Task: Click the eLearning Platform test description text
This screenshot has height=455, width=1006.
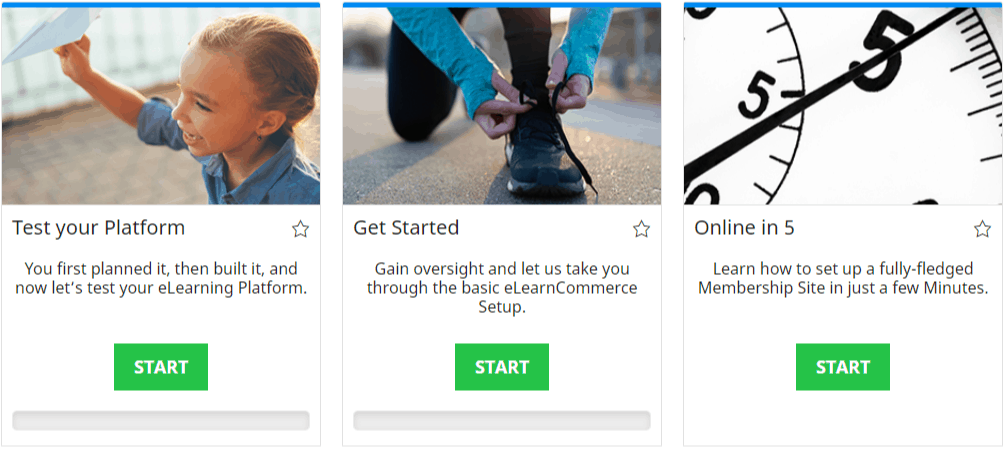Action: coord(161,279)
